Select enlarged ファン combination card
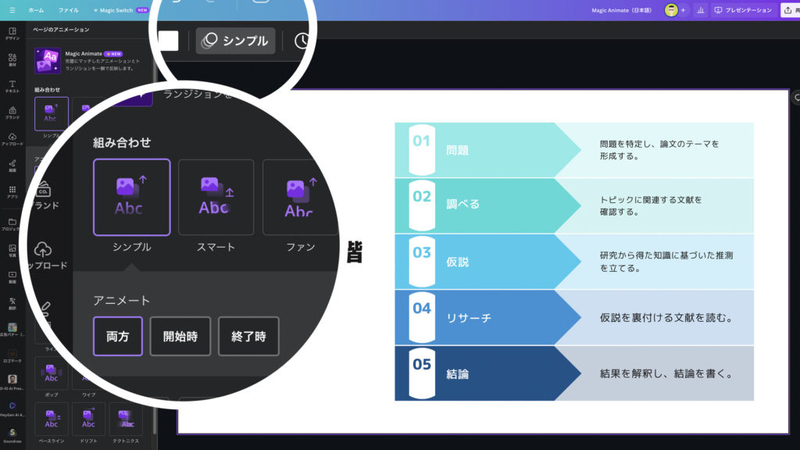The image size is (800, 450). pyautogui.click(x=300, y=197)
